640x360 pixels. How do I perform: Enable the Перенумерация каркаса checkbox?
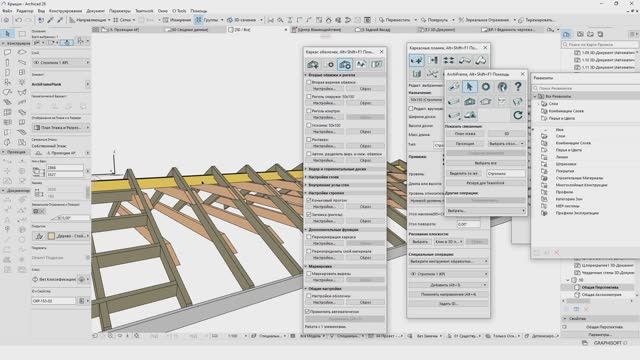[309, 237]
